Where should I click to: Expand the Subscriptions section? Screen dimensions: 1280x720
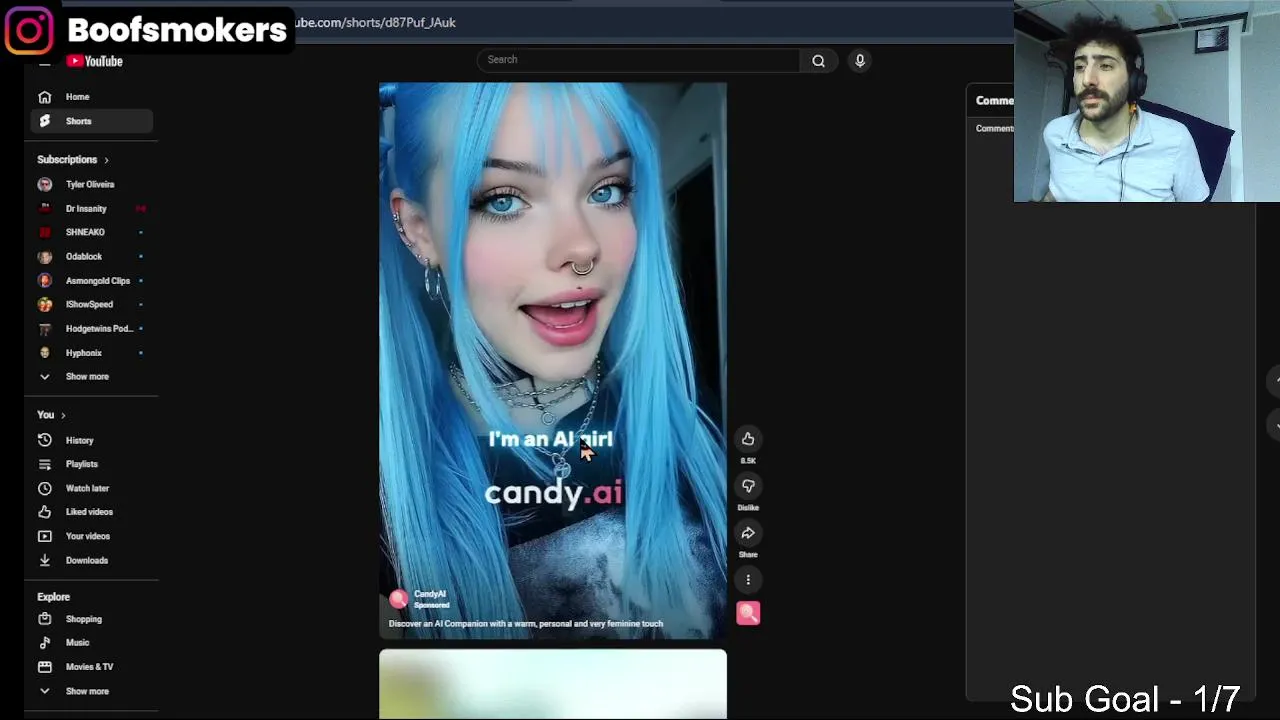pos(73,160)
